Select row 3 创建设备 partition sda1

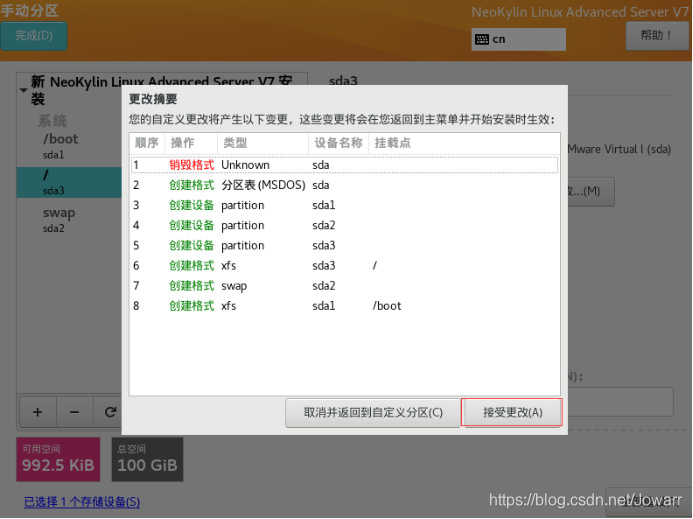[x=344, y=205]
